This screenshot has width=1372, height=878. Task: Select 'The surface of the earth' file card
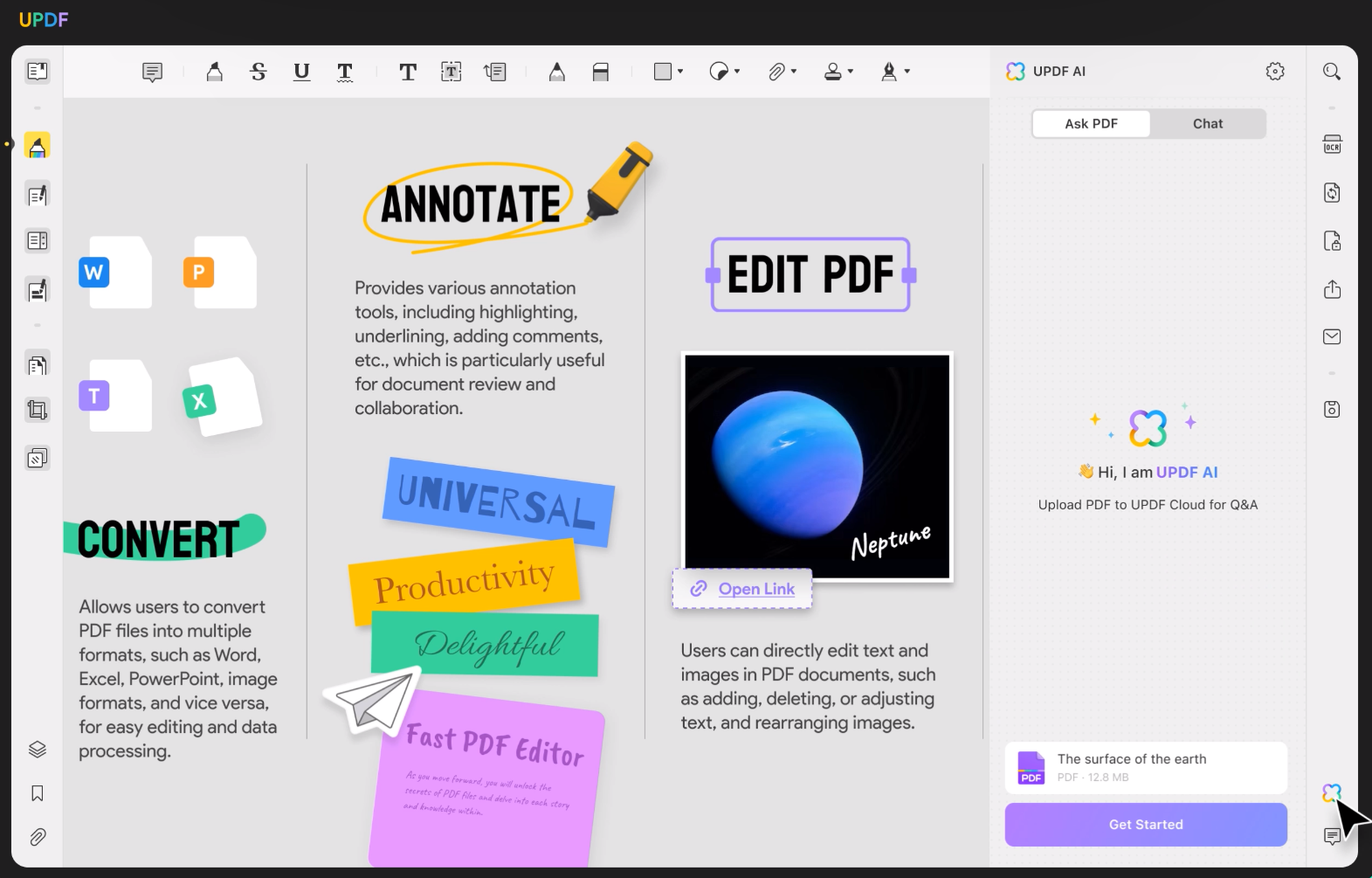(x=1146, y=768)
